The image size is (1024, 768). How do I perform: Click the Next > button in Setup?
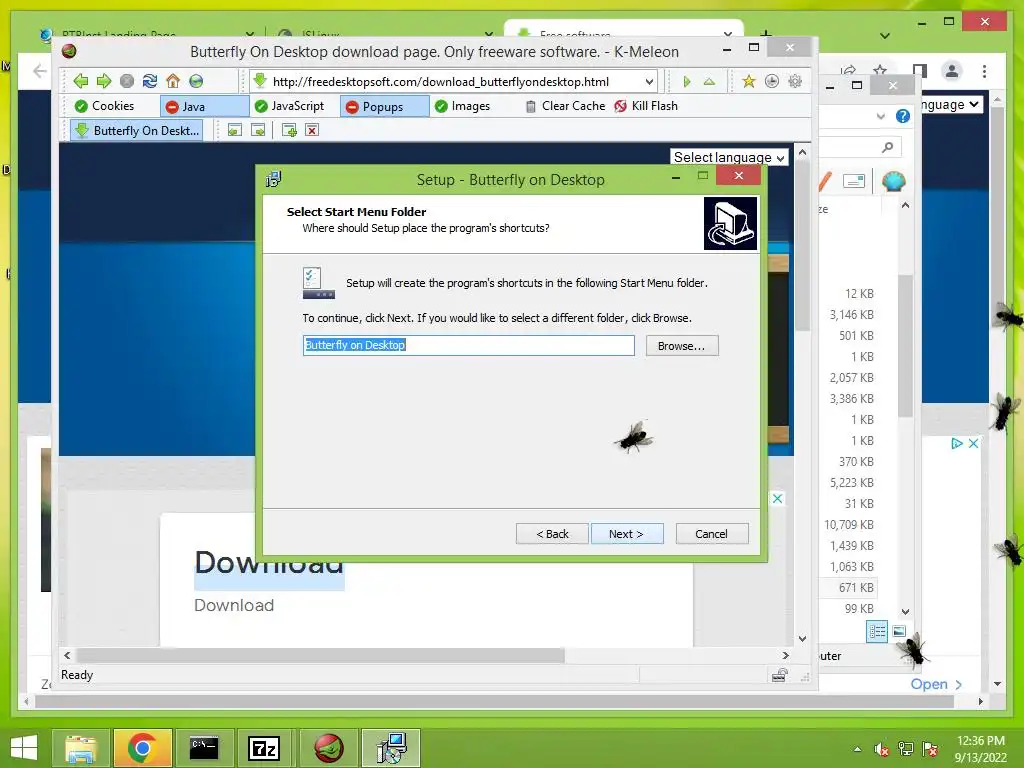click(627, 534)
